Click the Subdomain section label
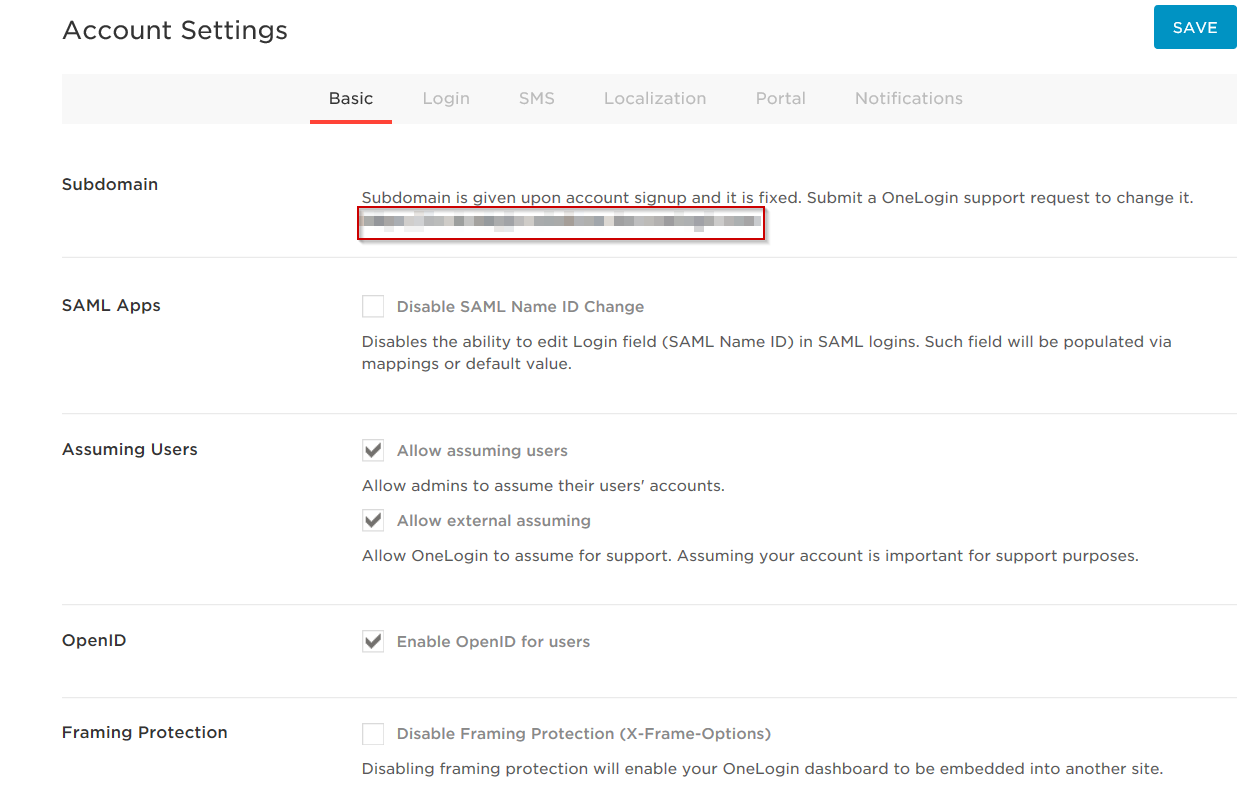 (x=110, y=184)
